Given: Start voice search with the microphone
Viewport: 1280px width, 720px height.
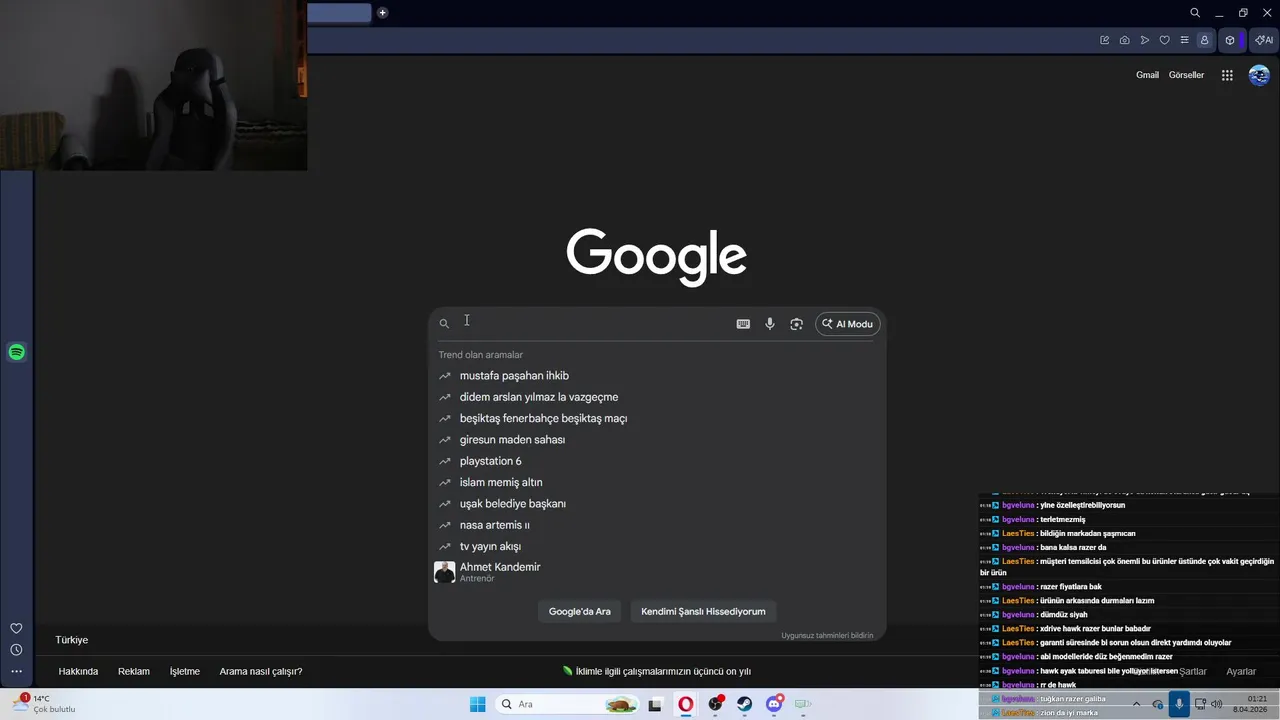Looking at the screenshot, I should 770,324.
